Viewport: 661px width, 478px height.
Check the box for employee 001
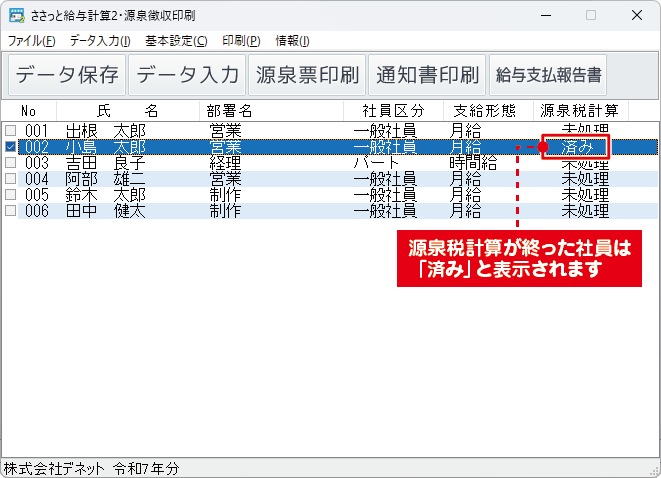tap(10, 131)
